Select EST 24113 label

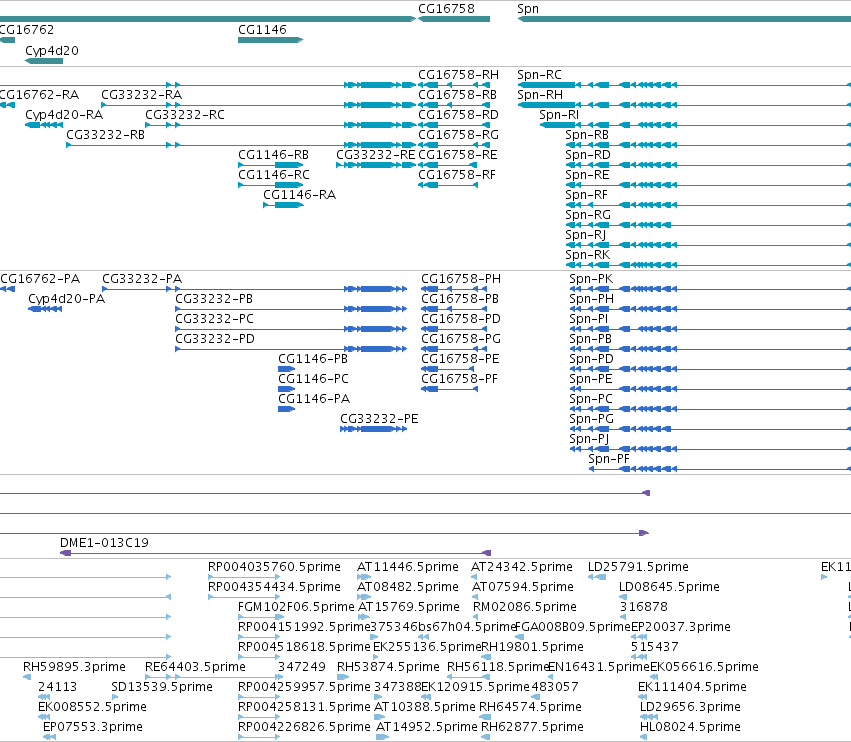tap(58, 686)
